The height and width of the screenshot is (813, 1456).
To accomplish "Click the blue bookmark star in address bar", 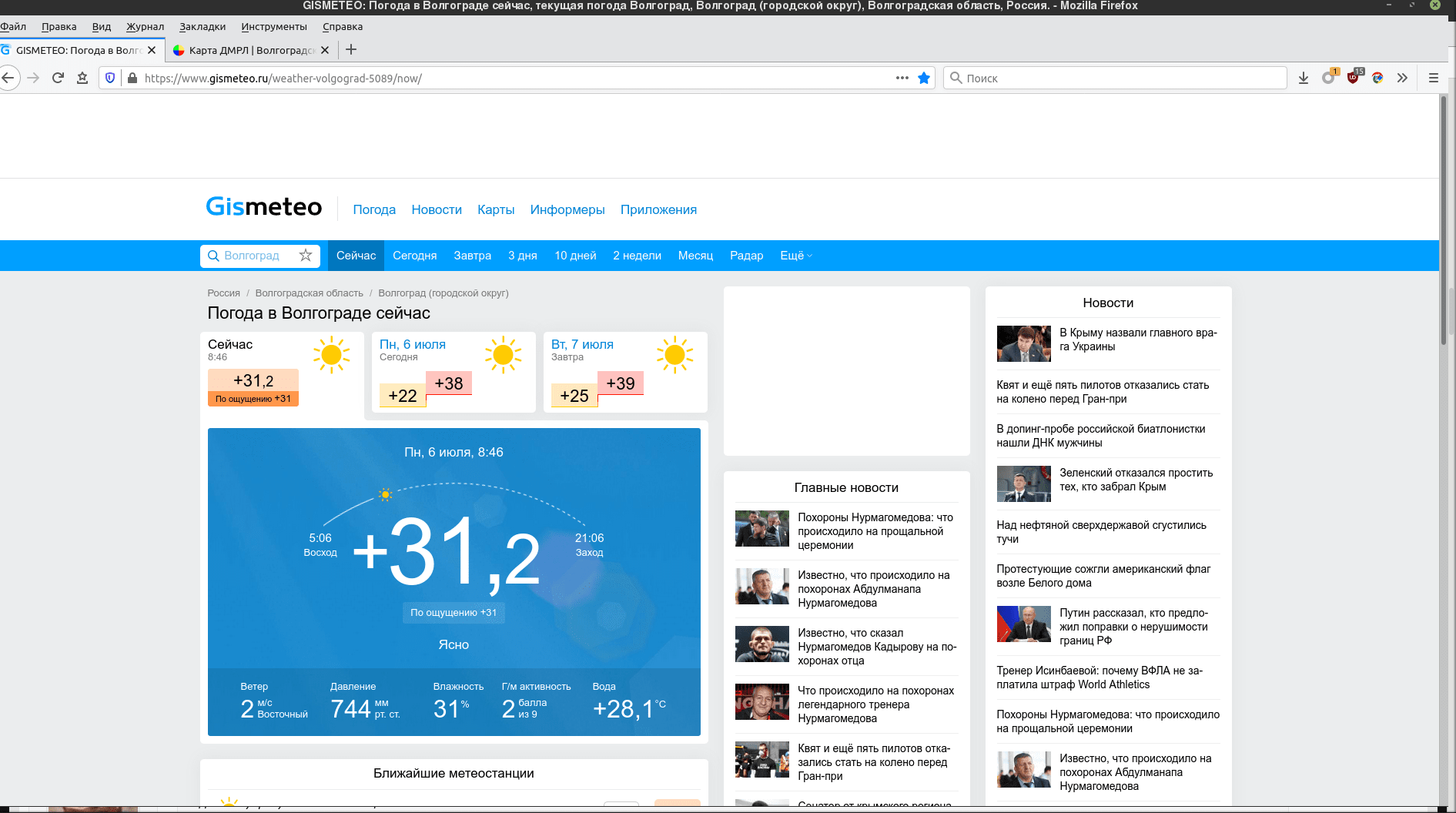I will point(924,78).
